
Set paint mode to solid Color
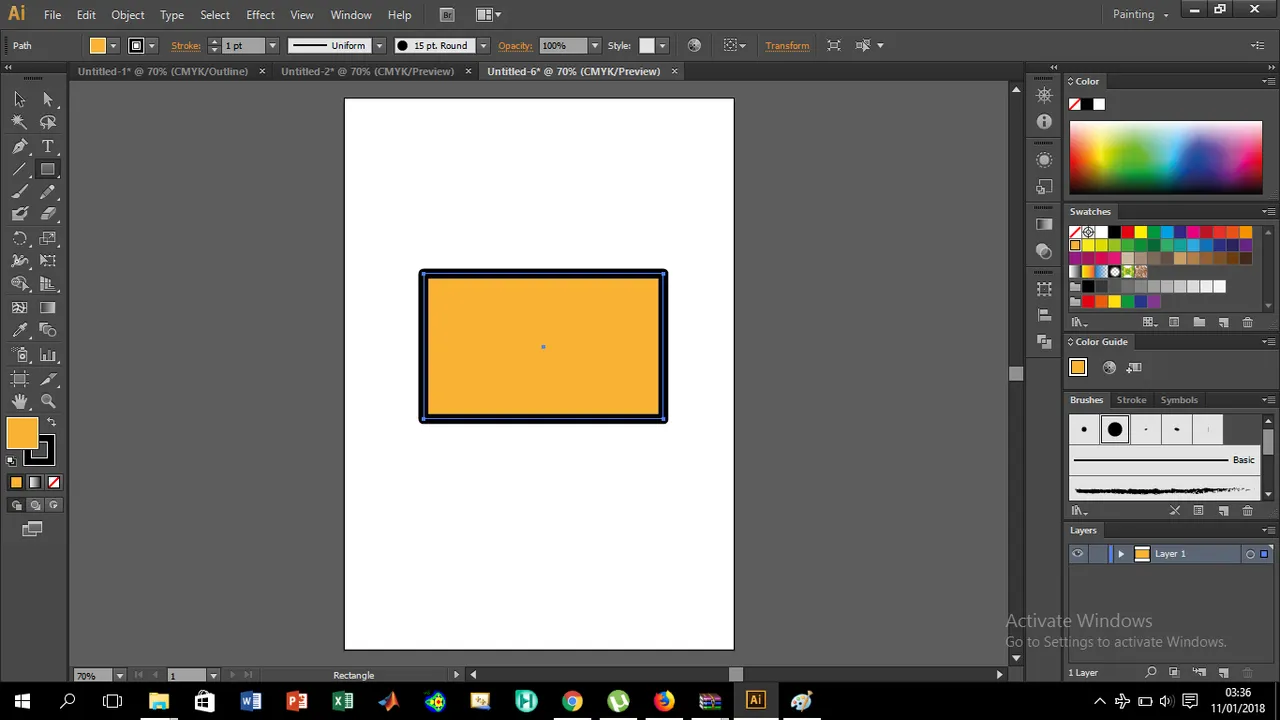point(16,482)
